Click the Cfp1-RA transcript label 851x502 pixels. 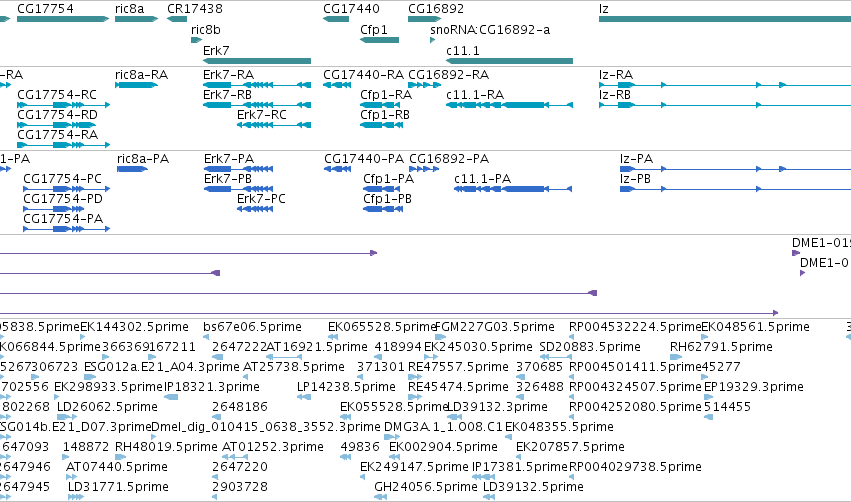point(386,94)
